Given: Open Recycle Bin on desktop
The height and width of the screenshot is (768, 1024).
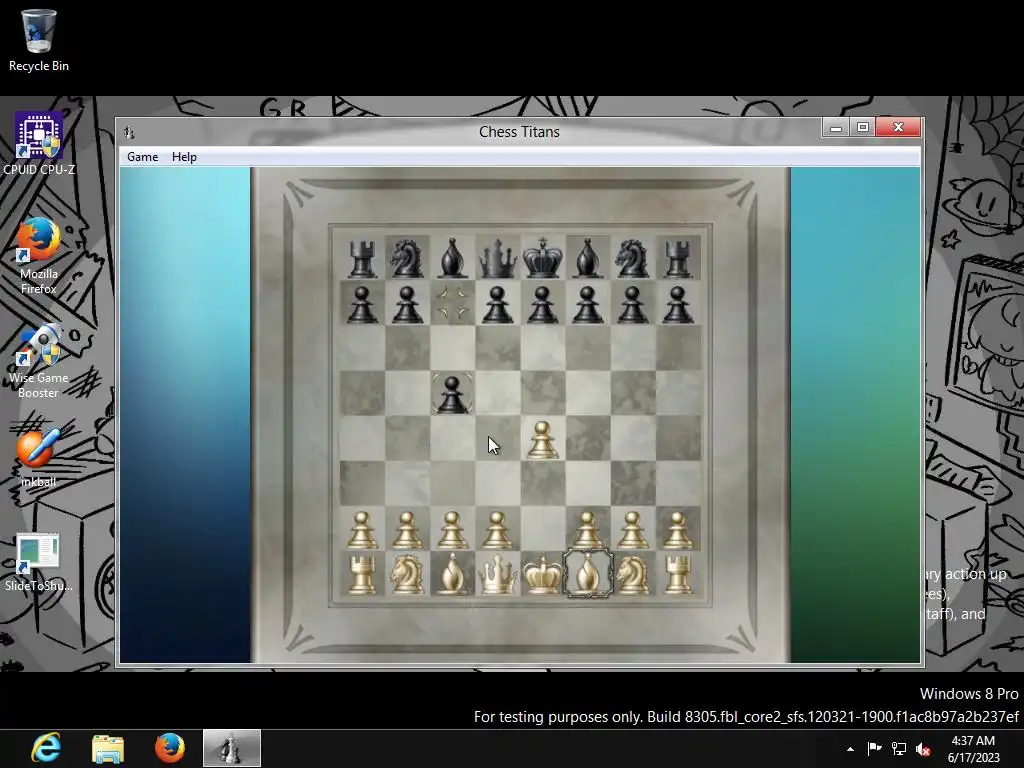Looking at the screenshot, I should click(39, 40).
